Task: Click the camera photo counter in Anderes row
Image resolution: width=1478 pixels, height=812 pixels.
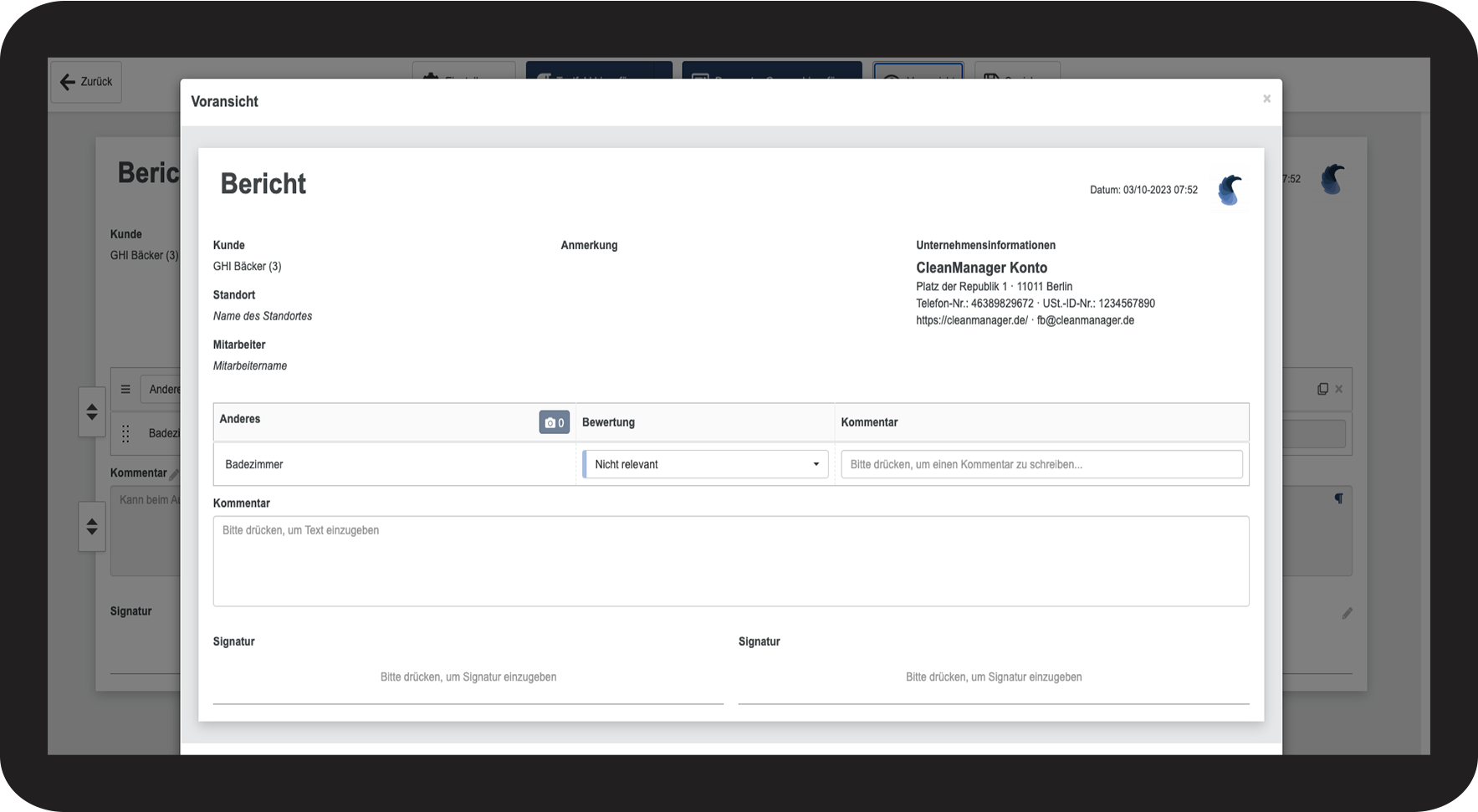Action: [x=554, y=422]
